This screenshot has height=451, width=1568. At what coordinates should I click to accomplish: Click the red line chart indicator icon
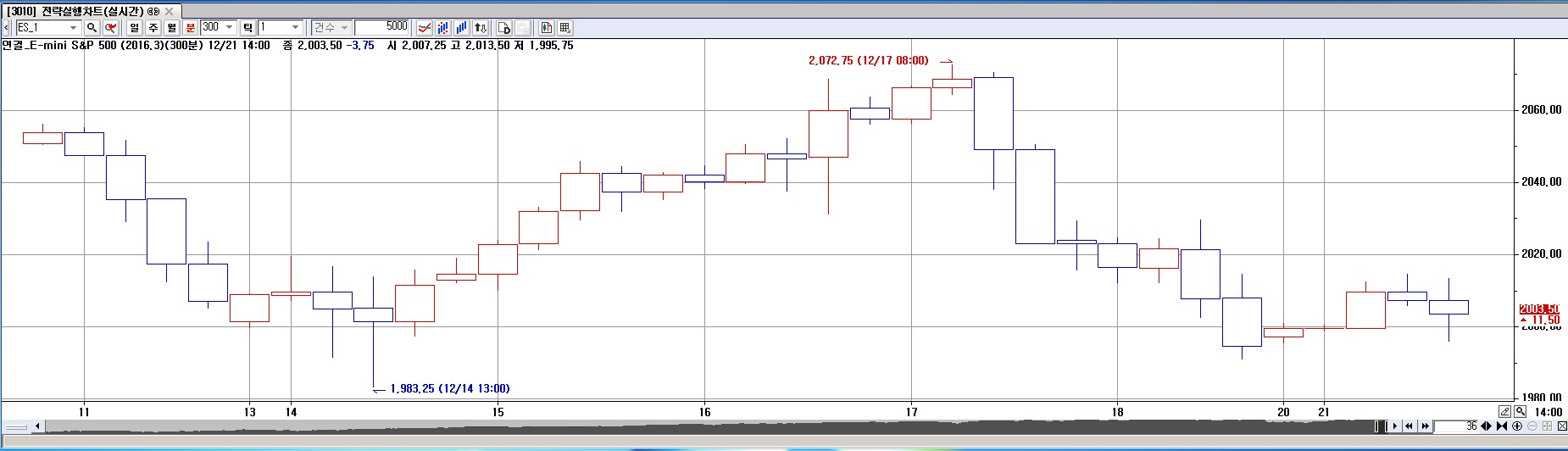pyautogui.click(x=425, y=27)
